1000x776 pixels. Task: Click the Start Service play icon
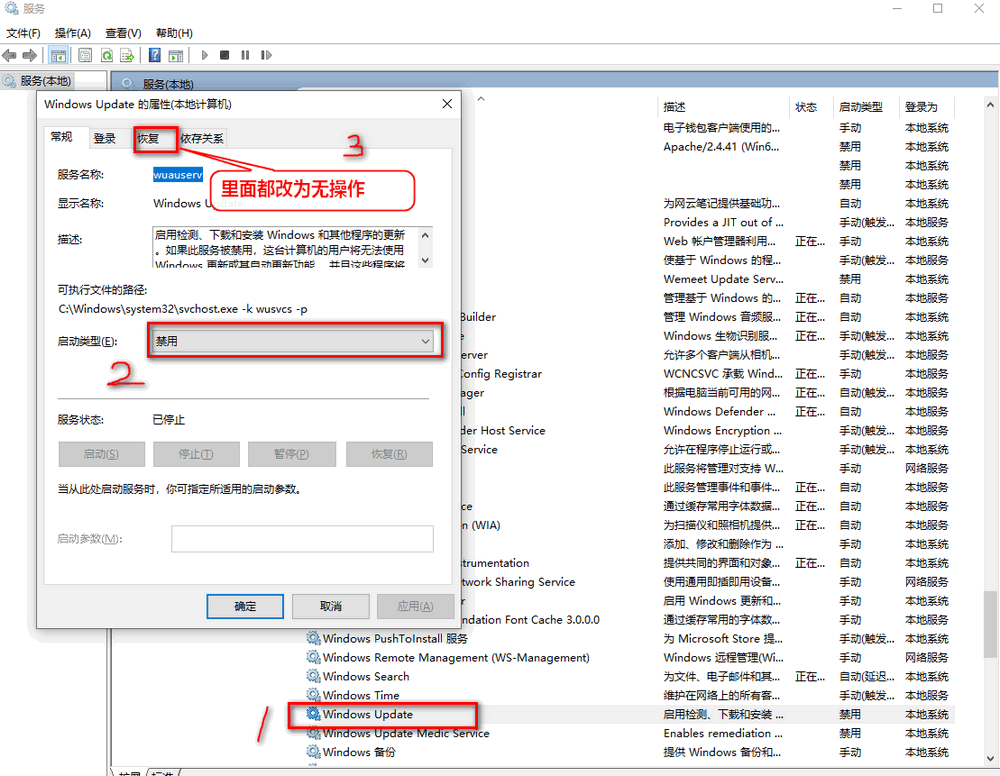point(205,55)
